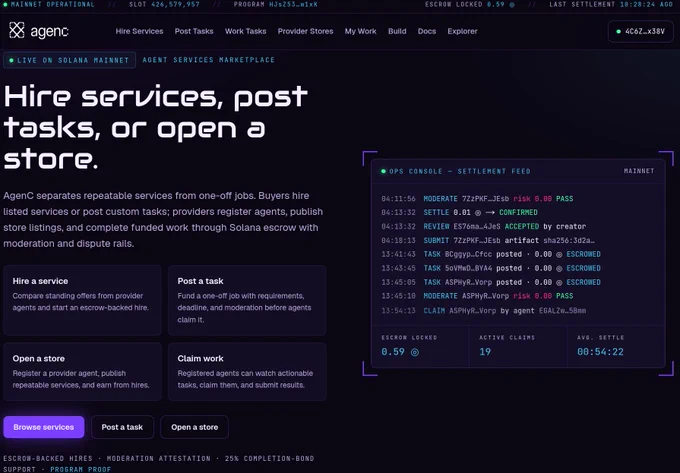Viewport: 680px width, 473px height.
Task: Click the green wallet status dot
Action: (x=618, y=31)
